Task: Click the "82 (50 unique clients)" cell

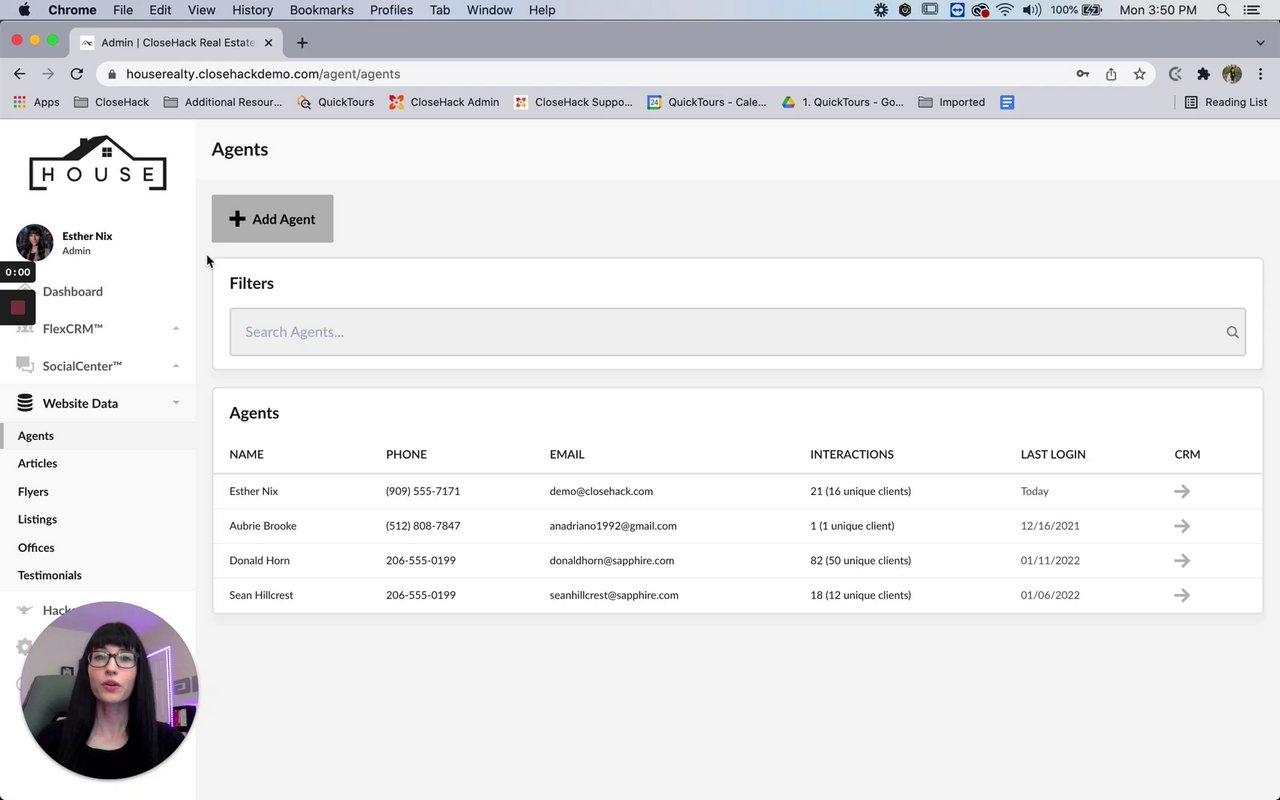Action: [861, 561]
